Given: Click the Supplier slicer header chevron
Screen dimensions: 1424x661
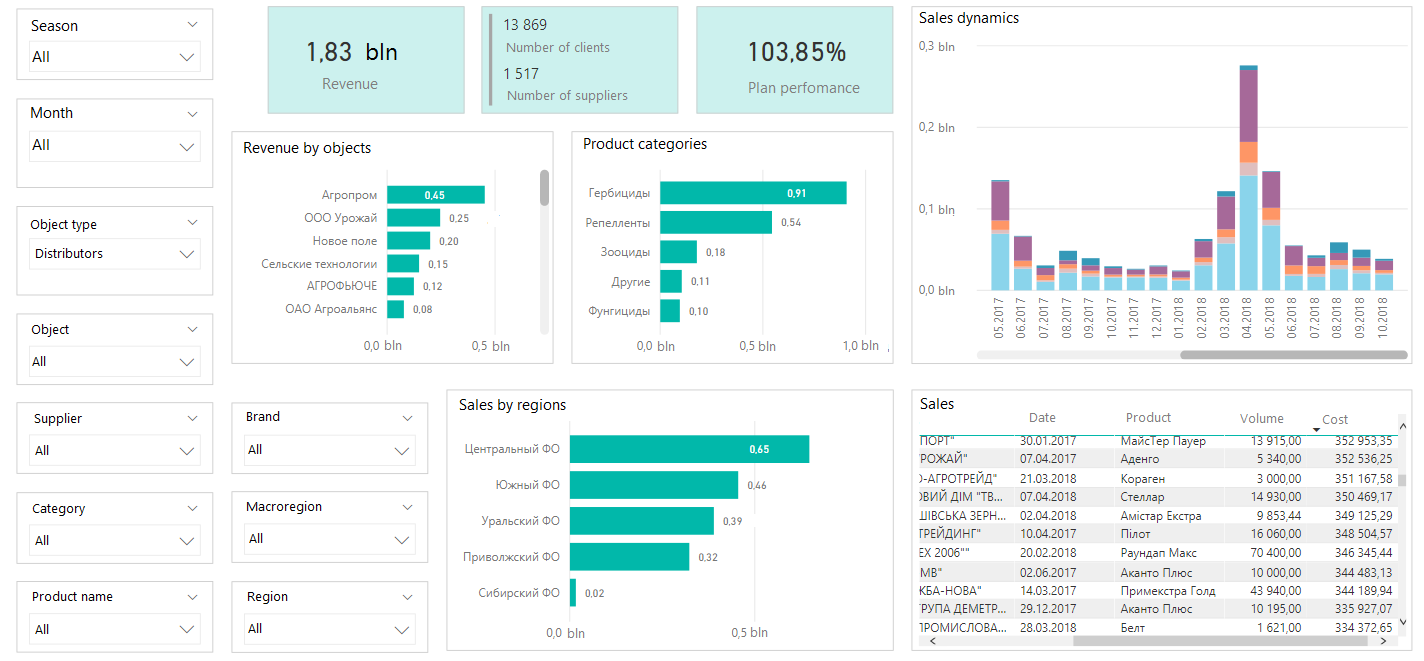Looking at the screenshot, I should point(193,419).
